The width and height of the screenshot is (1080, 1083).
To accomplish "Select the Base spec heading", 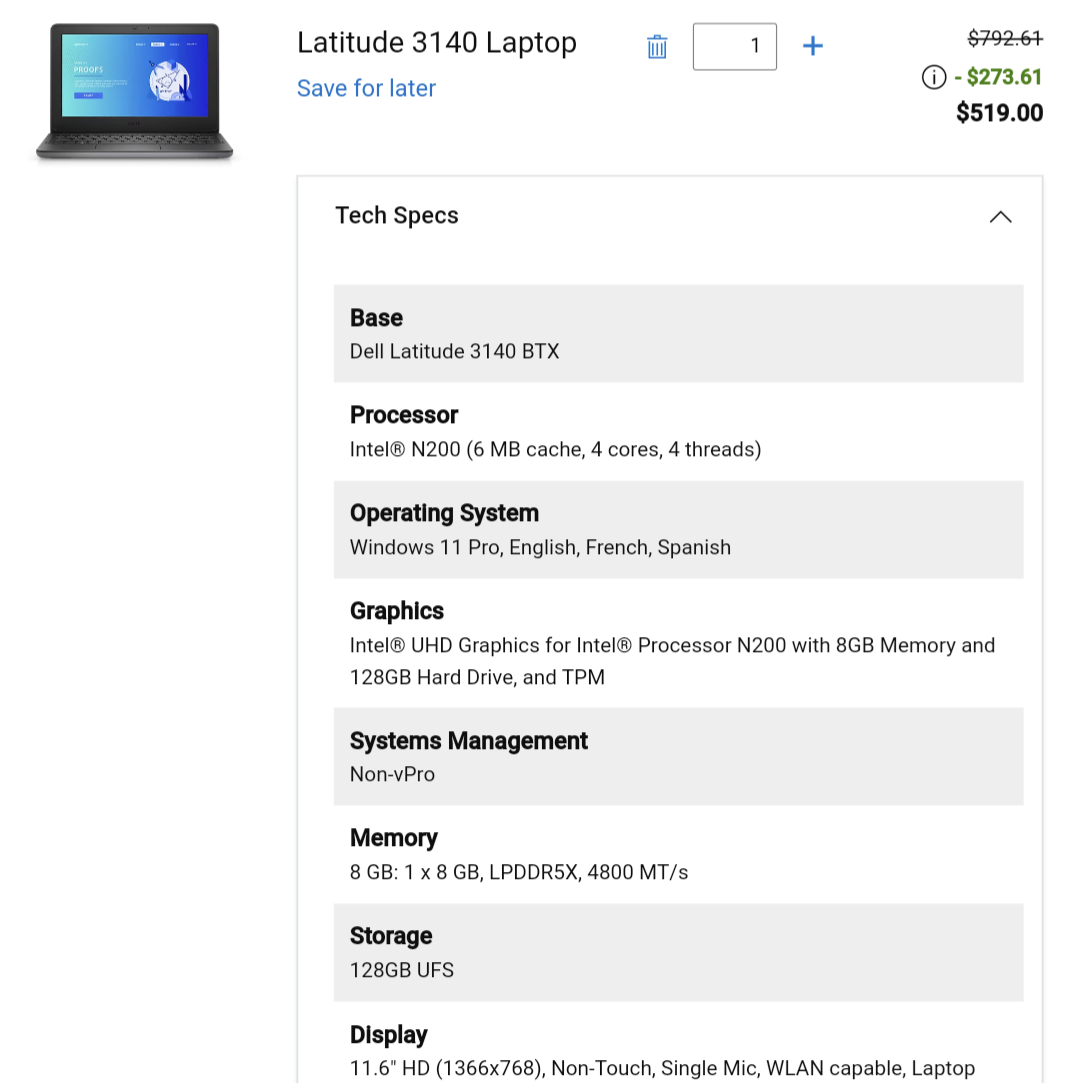I will click(x=376, y=318).
